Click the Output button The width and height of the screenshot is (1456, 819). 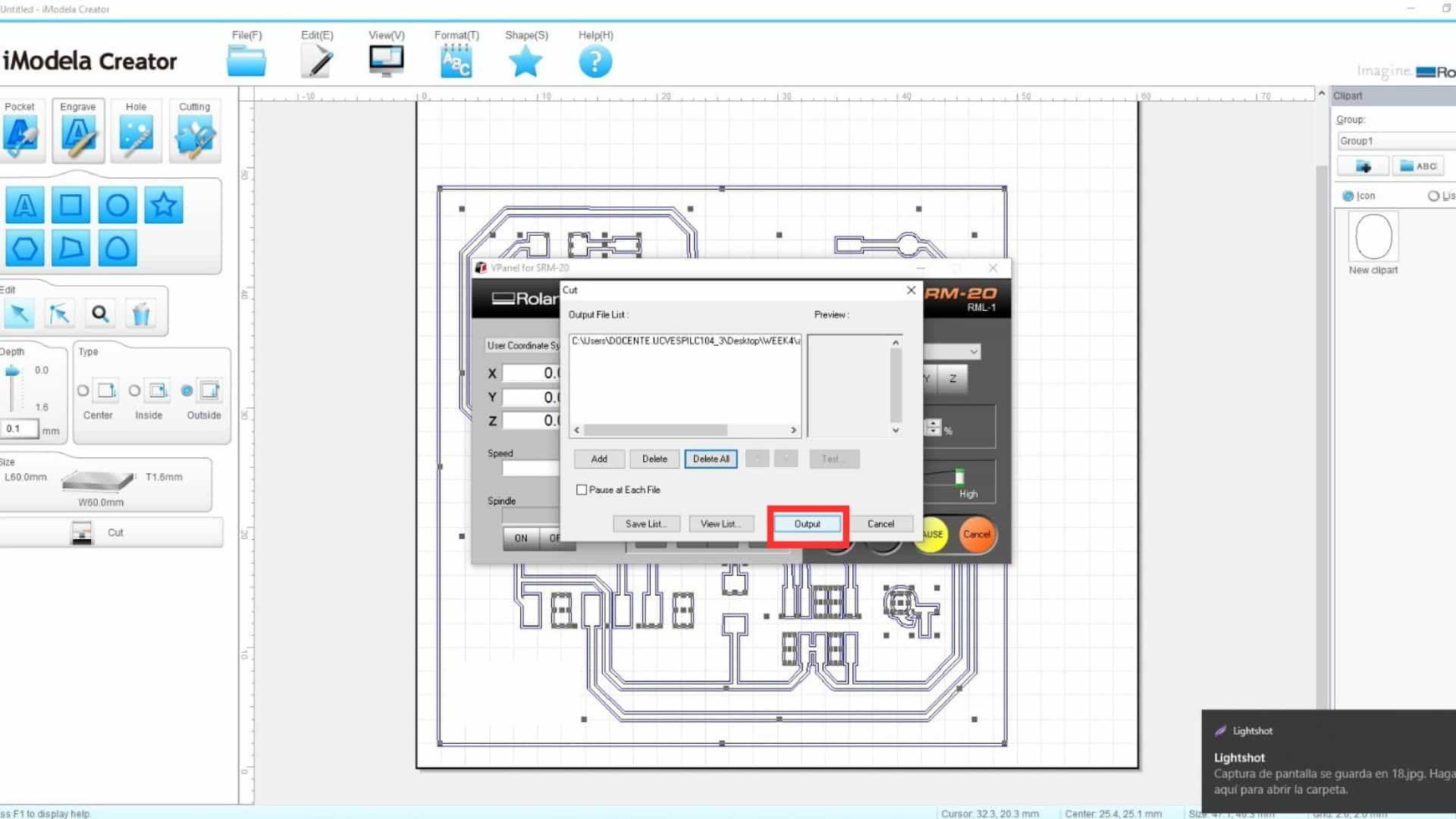pyautogui.click(x=808, y=524)
